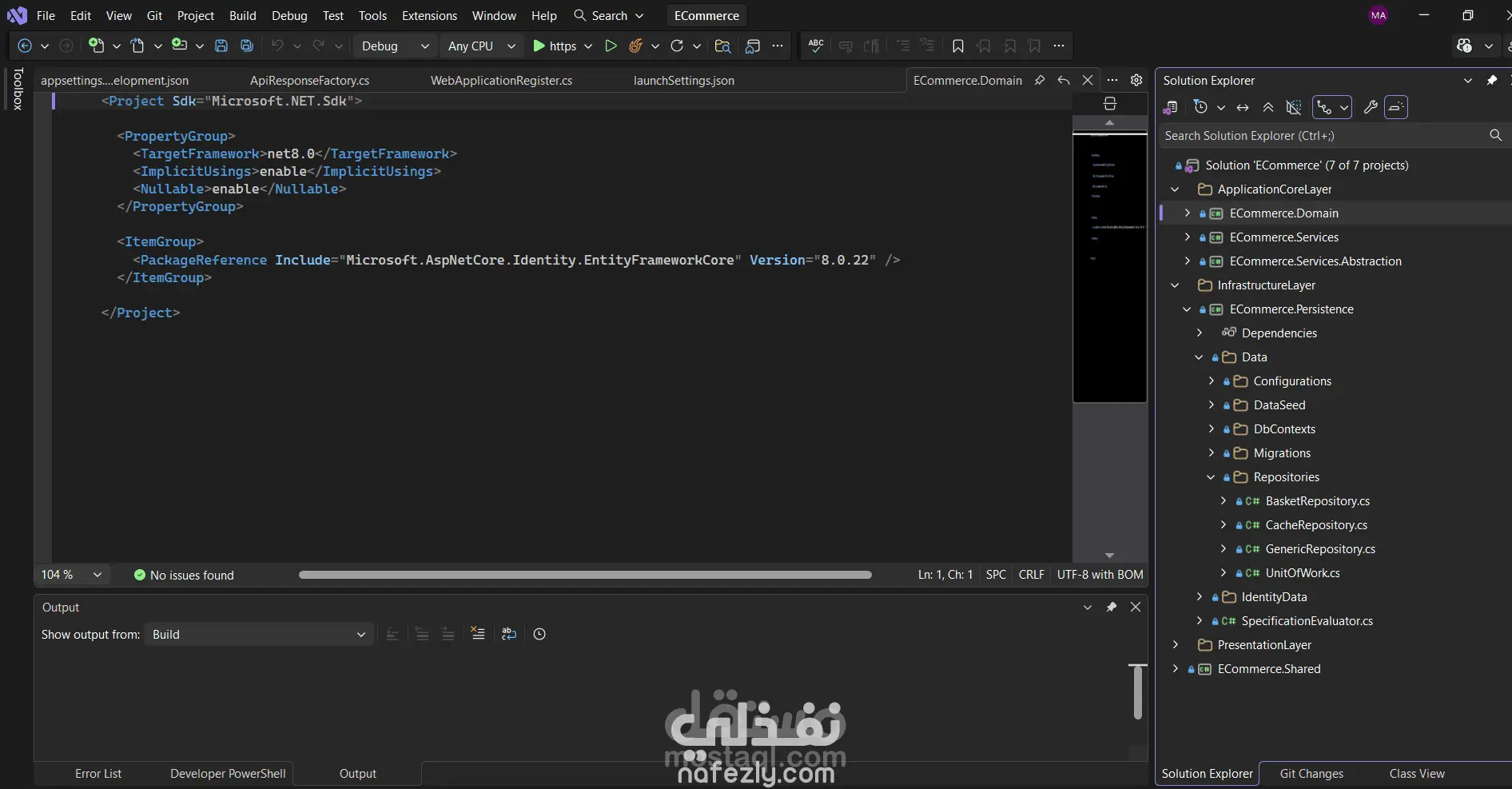1512x789 pixels.
Task: Click Start Without Debugging outline play icon
Action: (x=611, y=46)
